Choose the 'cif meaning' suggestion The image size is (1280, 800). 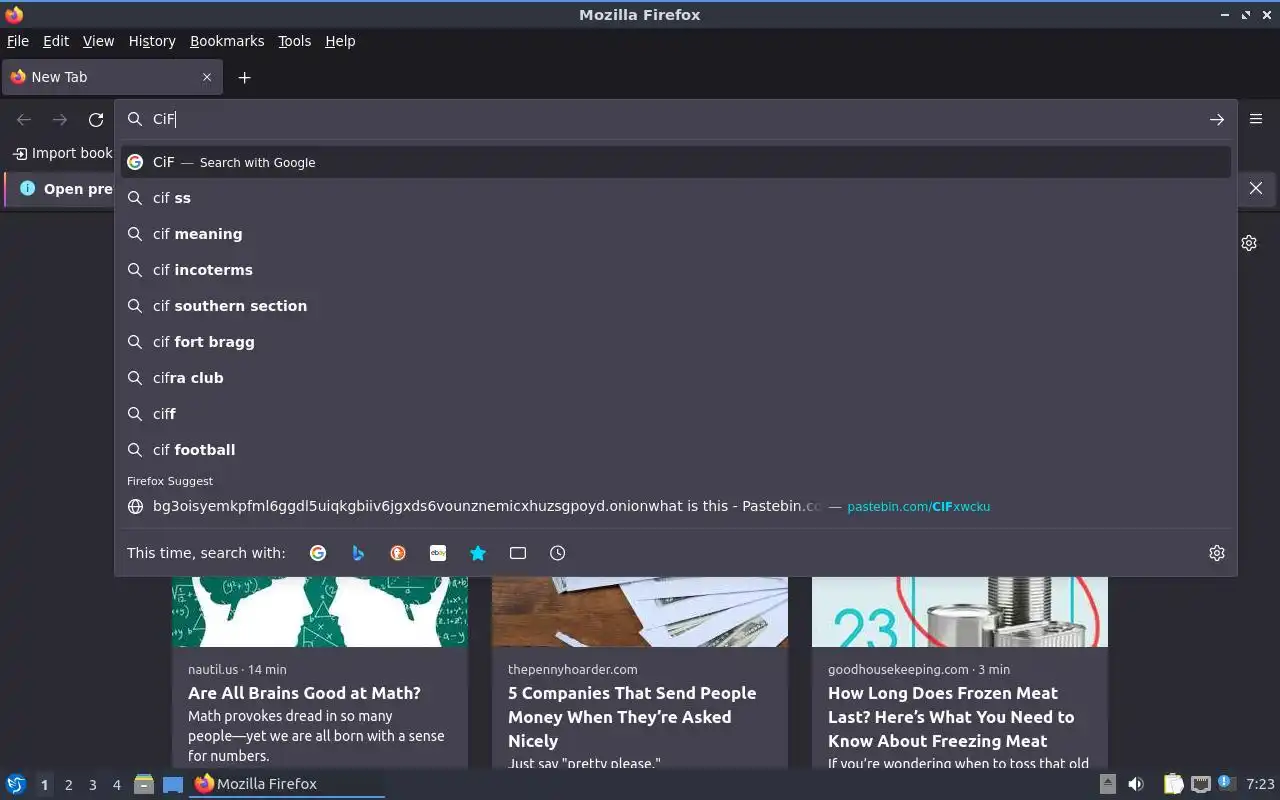(x=676, y=234)
